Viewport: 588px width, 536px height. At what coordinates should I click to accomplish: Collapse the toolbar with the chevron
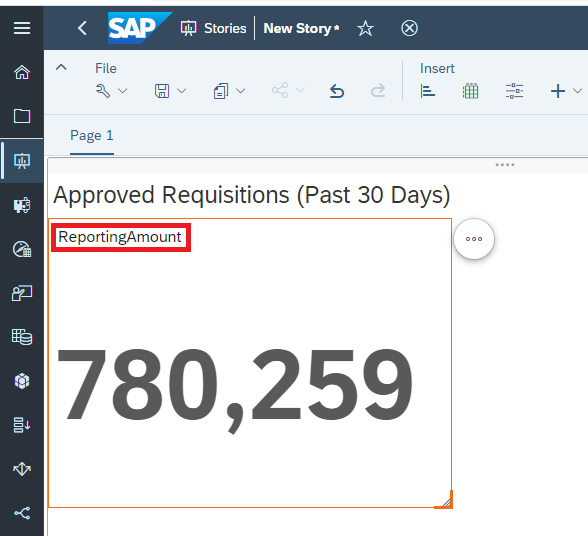coord(61,68)
